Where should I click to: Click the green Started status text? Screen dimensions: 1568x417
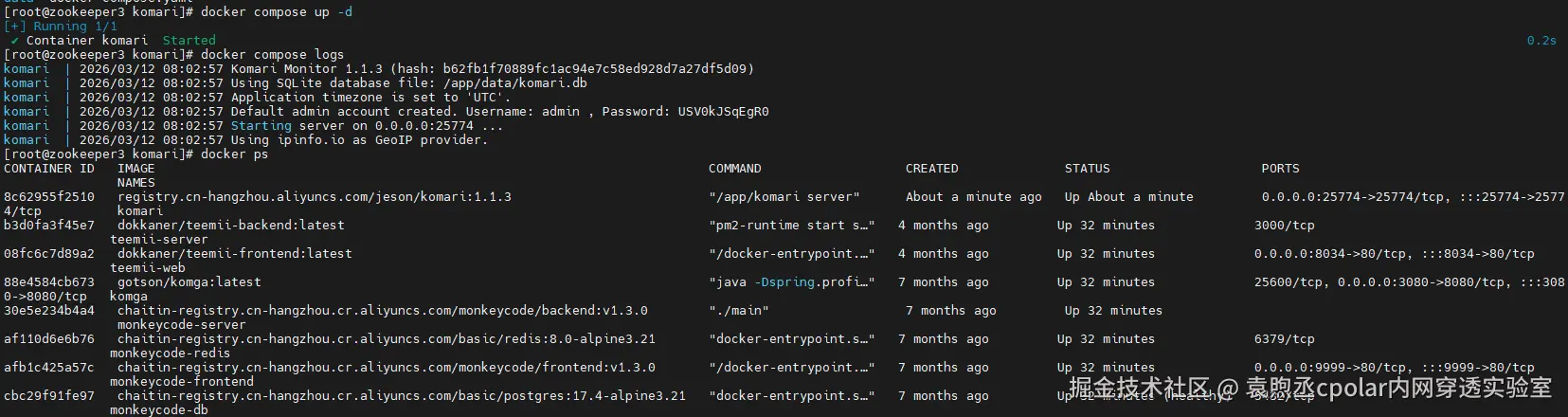189,41
